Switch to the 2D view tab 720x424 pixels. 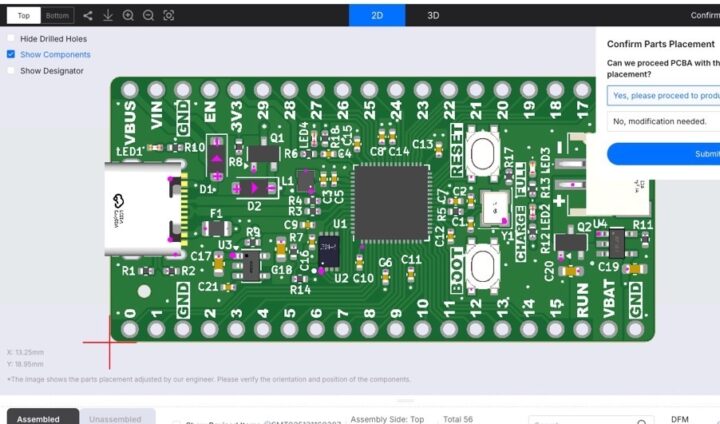click(377, 15)
